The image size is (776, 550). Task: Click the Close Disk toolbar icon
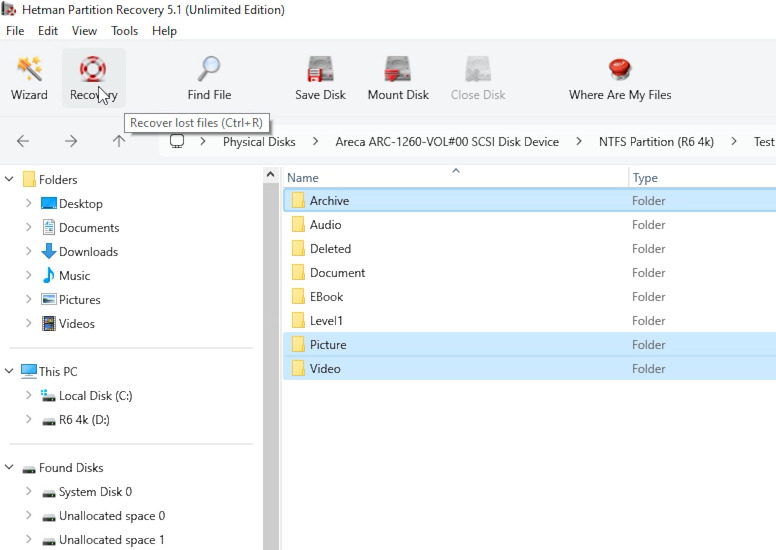478,69
